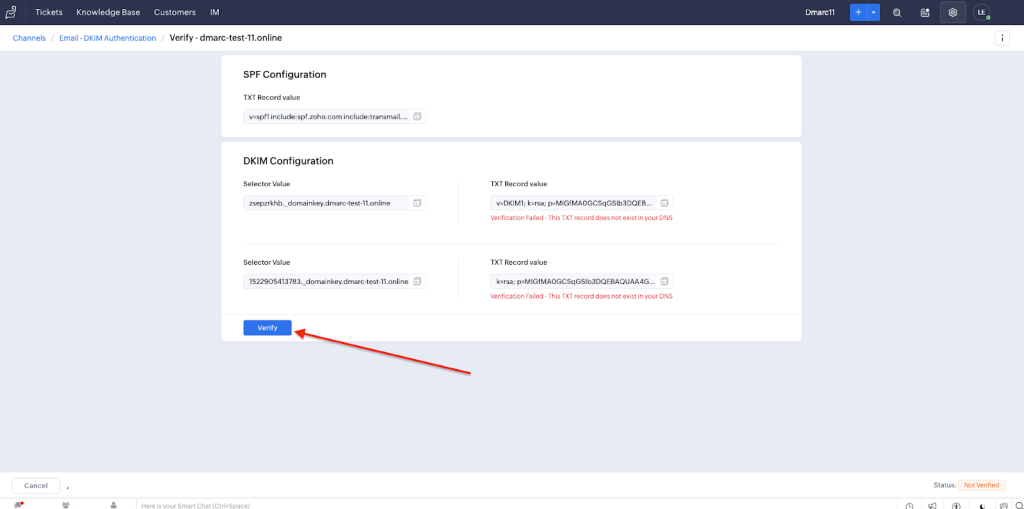Click the Cancel button at bottom
The image size is (1024, 509).
click(x=36, y=485)
